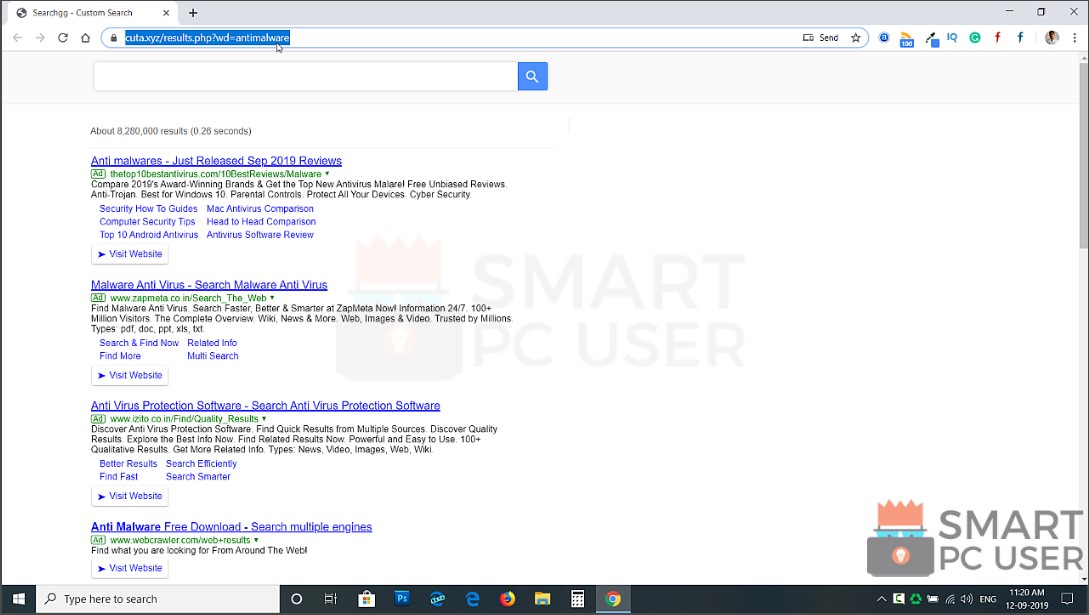Expand the ad info arrow next to thetop10bestantivirus.com

(324, 173)
